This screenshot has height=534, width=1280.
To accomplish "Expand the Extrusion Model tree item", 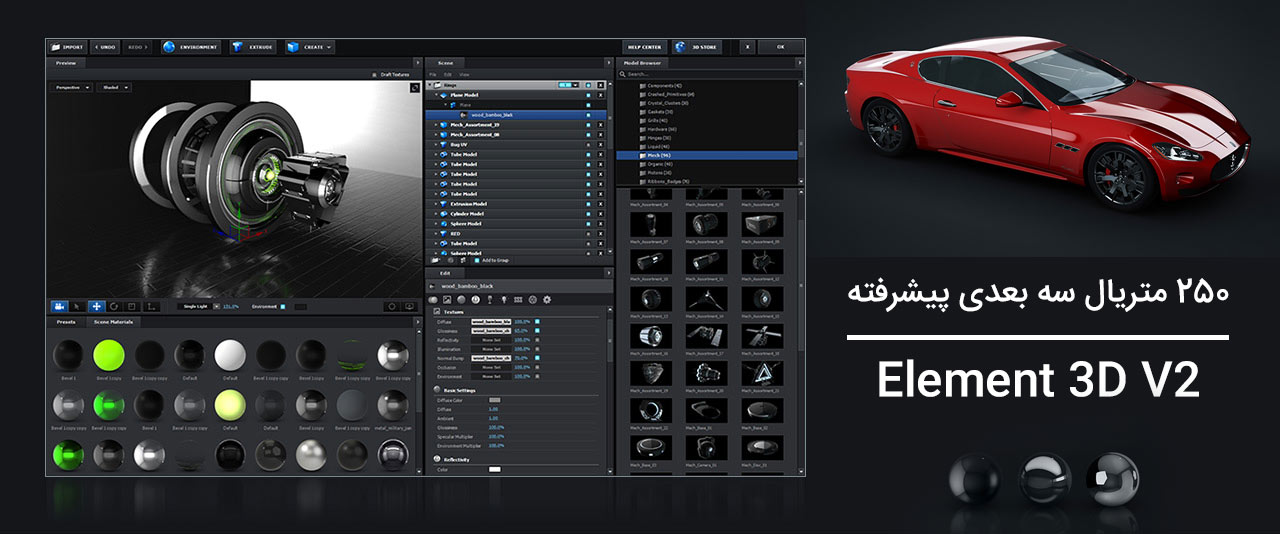I will click(436, 205).
